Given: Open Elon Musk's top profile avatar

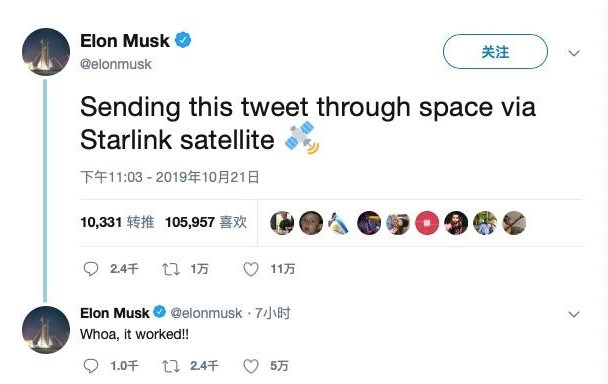Looking at the screenshot, I should [x=46, y=52].
